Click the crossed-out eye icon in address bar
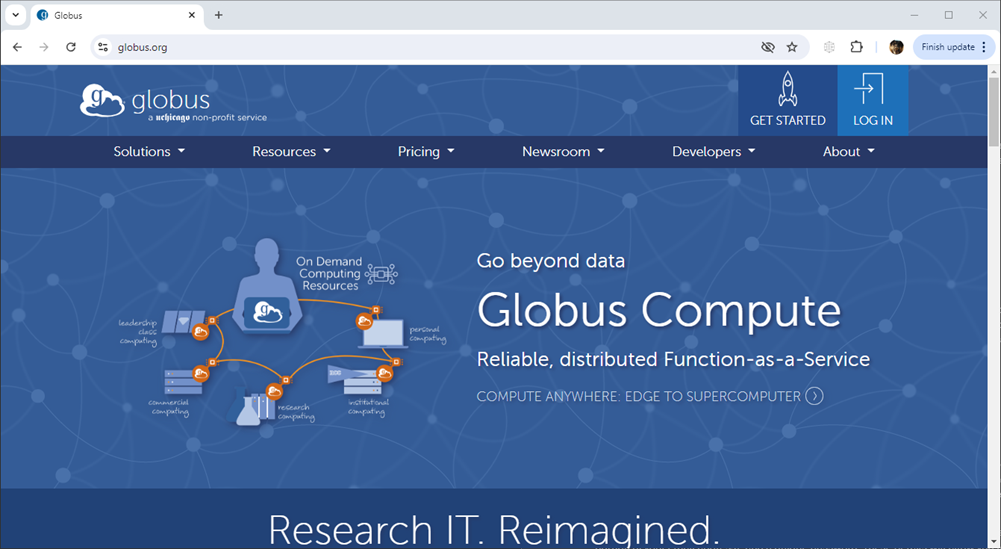 [x=768, y=47]
